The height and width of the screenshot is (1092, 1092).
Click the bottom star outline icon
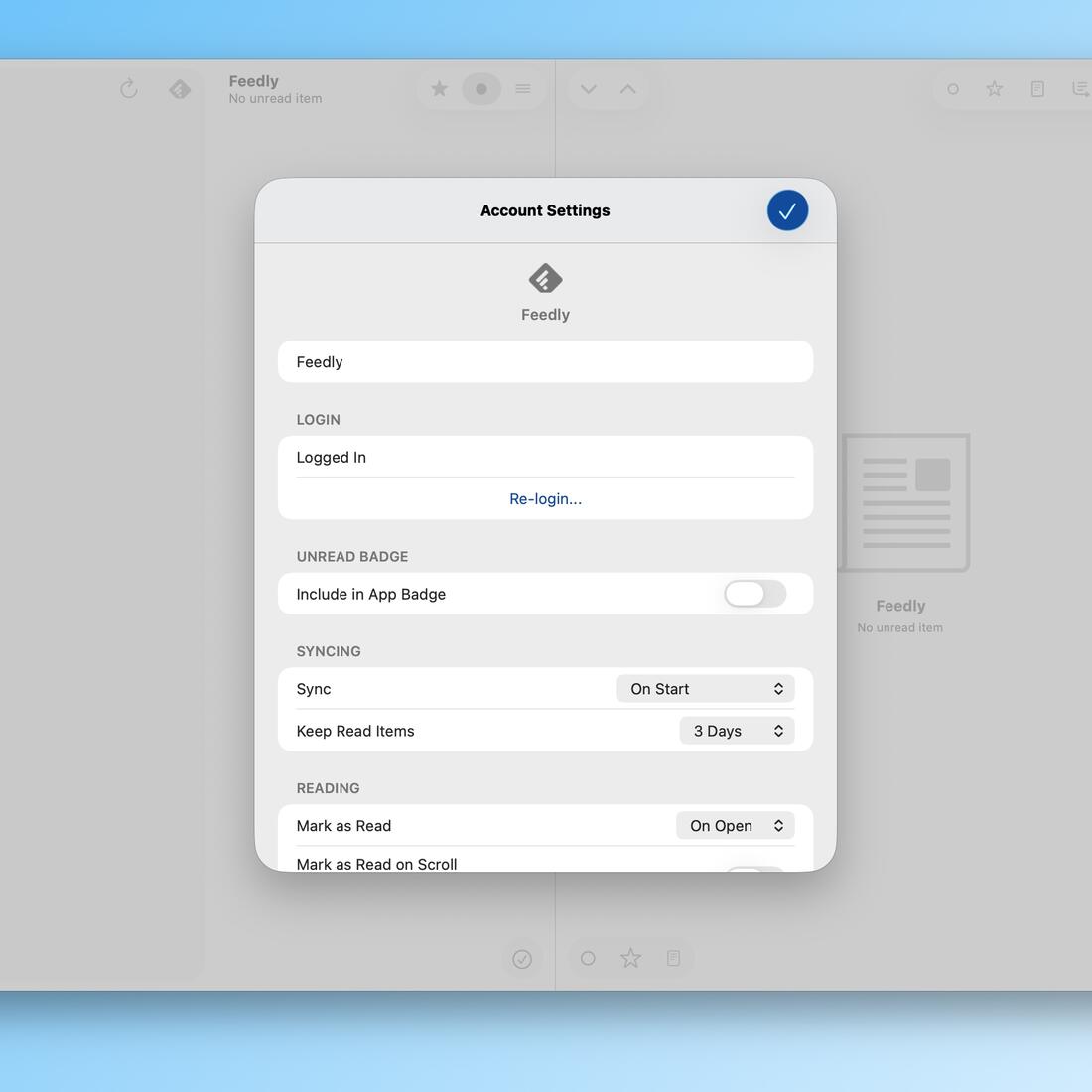click(631, 958)
